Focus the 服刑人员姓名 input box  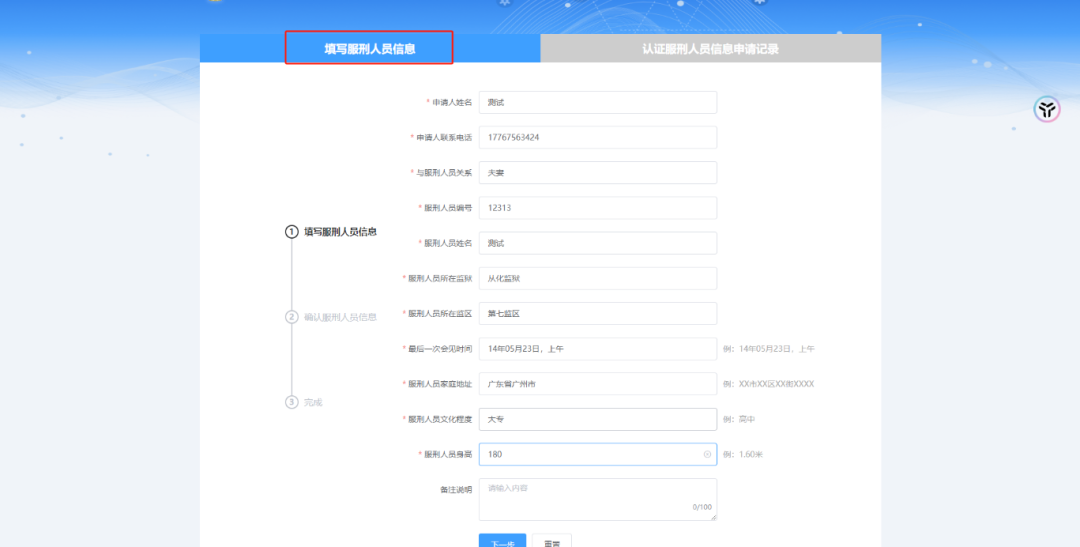pos(597,243)
